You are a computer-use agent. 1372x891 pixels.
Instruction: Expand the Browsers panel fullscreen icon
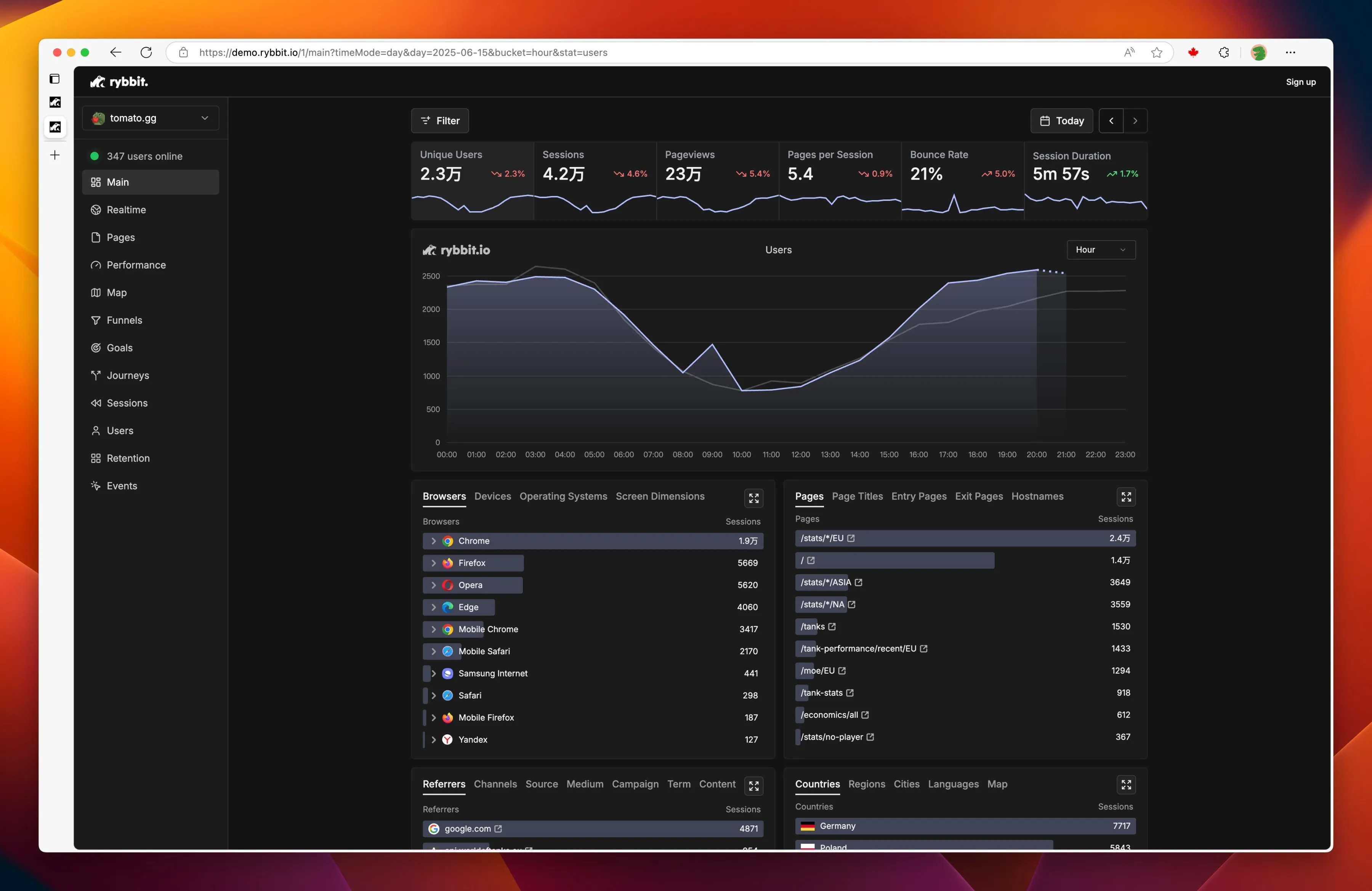tap(753, 498)
